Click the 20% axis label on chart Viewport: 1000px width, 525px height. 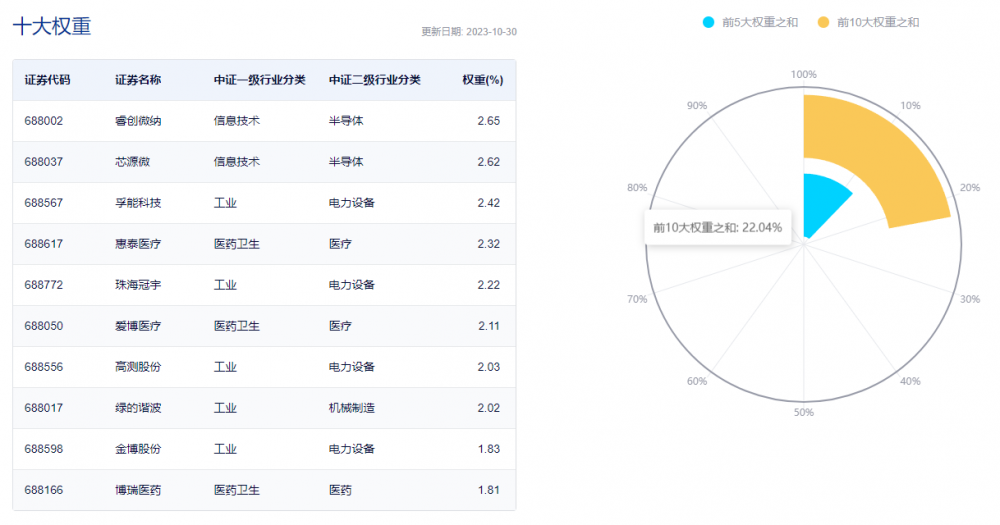click(x=970, y=188)
